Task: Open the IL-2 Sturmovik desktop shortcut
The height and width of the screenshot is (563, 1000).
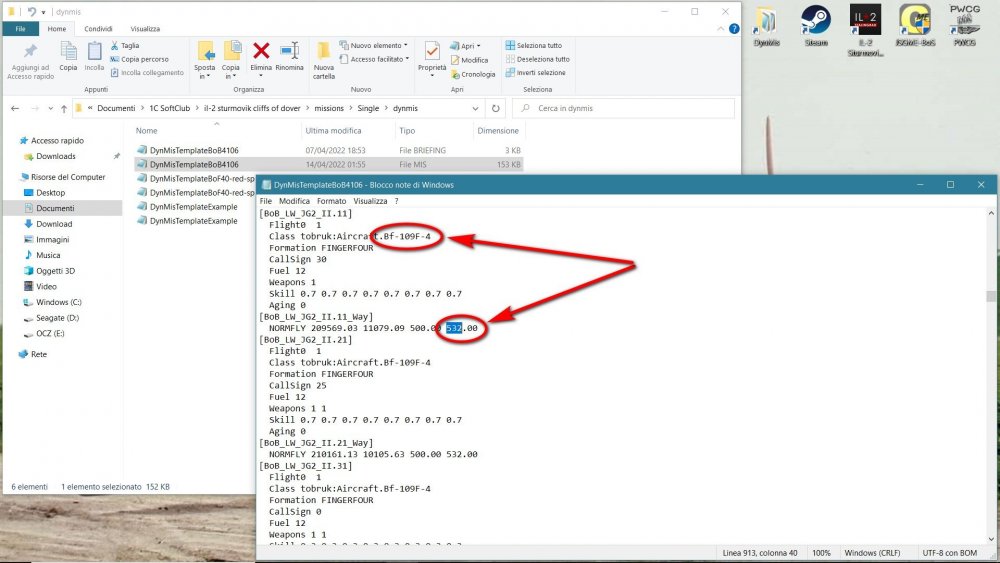Action: point(865,30)
